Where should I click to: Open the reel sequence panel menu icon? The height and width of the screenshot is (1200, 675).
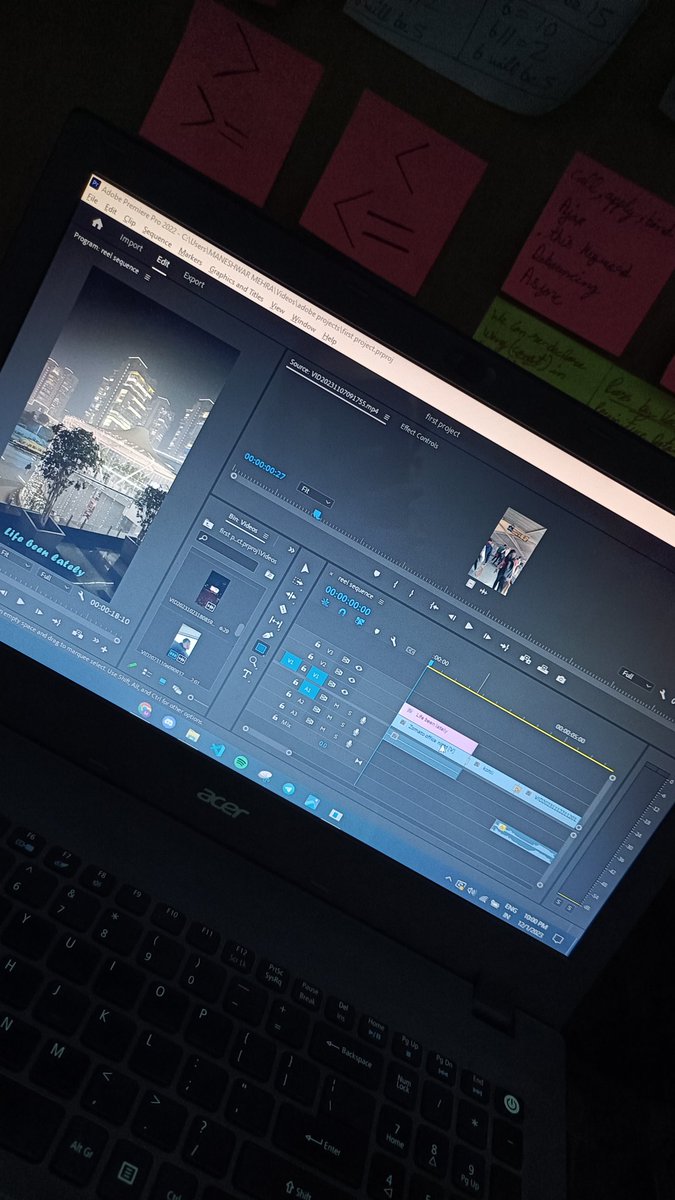[381, 603]
